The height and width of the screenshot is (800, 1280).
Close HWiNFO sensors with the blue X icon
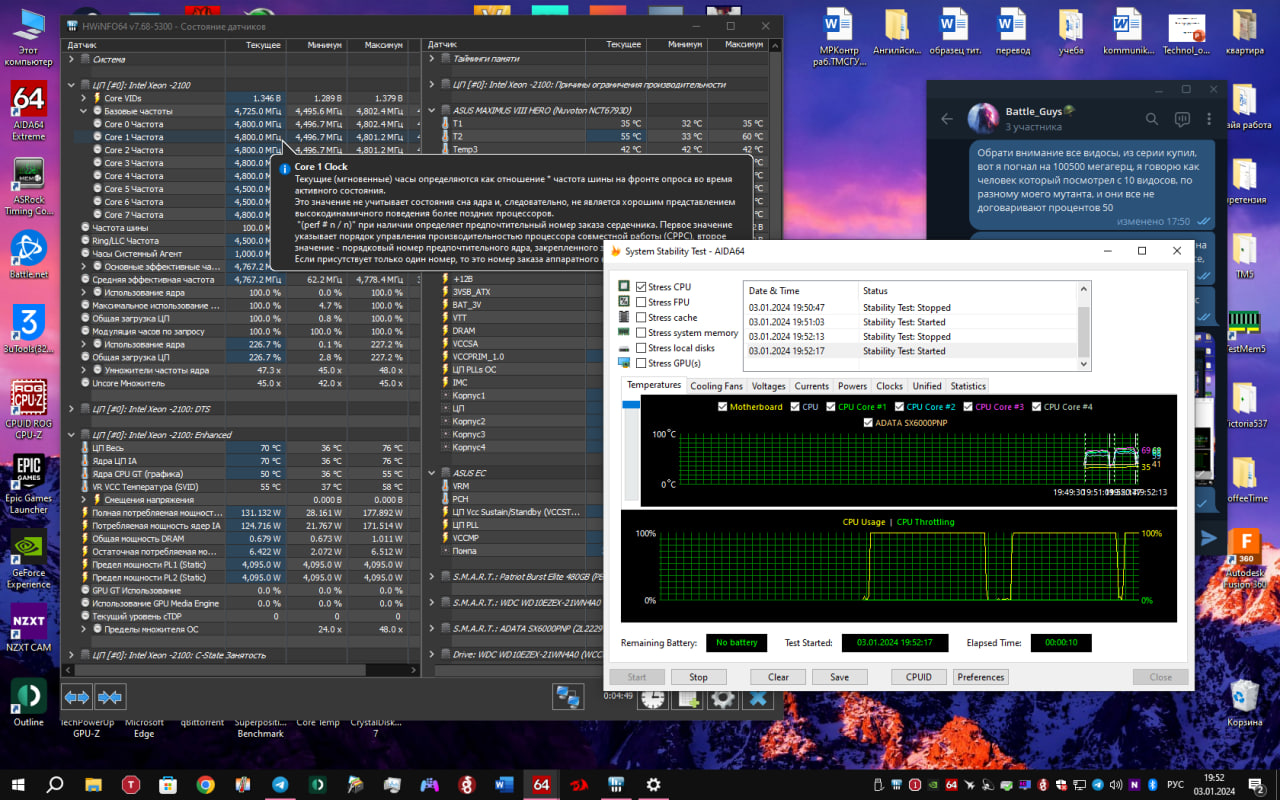pyautogui.click(x=757, y=699)
